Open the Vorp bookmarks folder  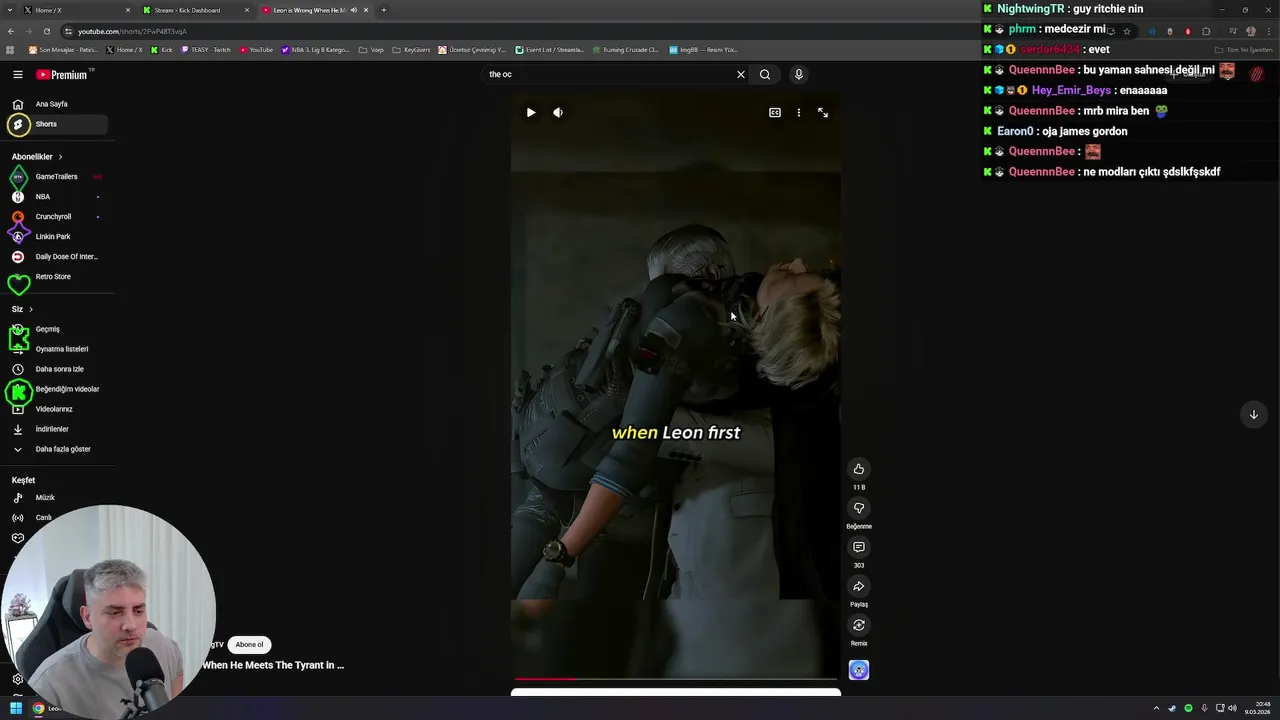pyautogui.click(x=372, y=50)
